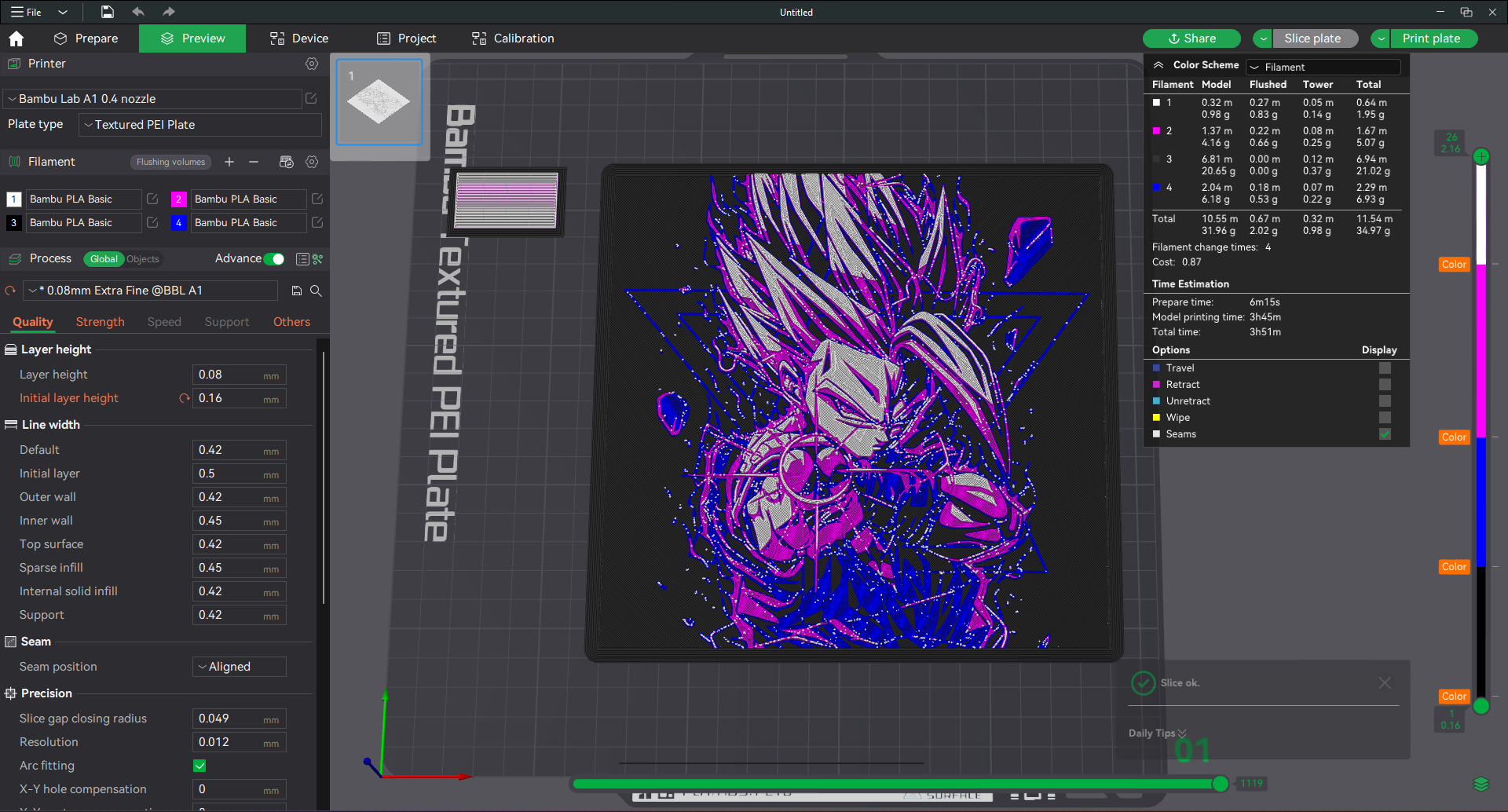Open the Others settings tab
This screenshot has height=812, width=1508.
pos(291,322)
